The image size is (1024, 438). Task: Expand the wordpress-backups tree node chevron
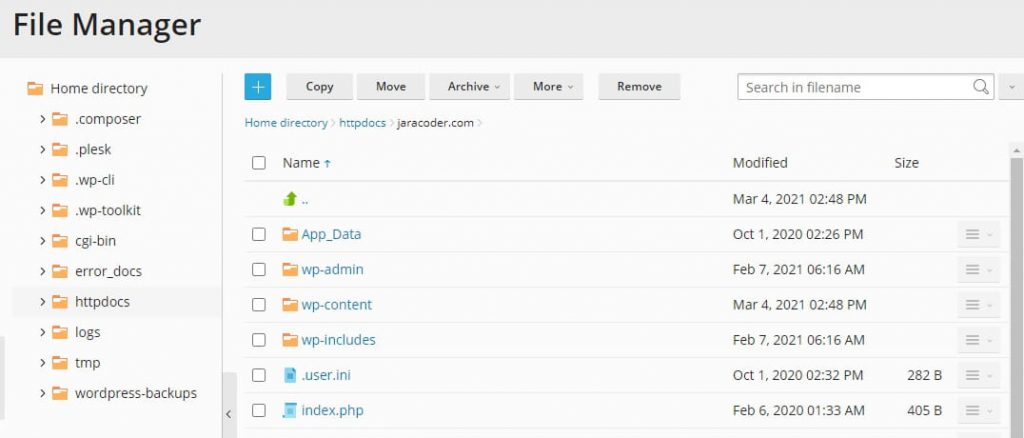click(42, 393)
